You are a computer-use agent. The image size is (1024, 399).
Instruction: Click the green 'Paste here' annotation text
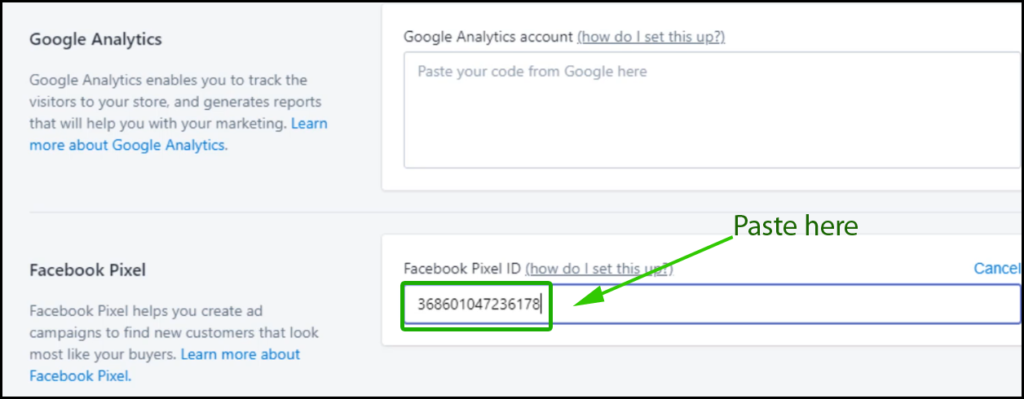tap(795, 226)
